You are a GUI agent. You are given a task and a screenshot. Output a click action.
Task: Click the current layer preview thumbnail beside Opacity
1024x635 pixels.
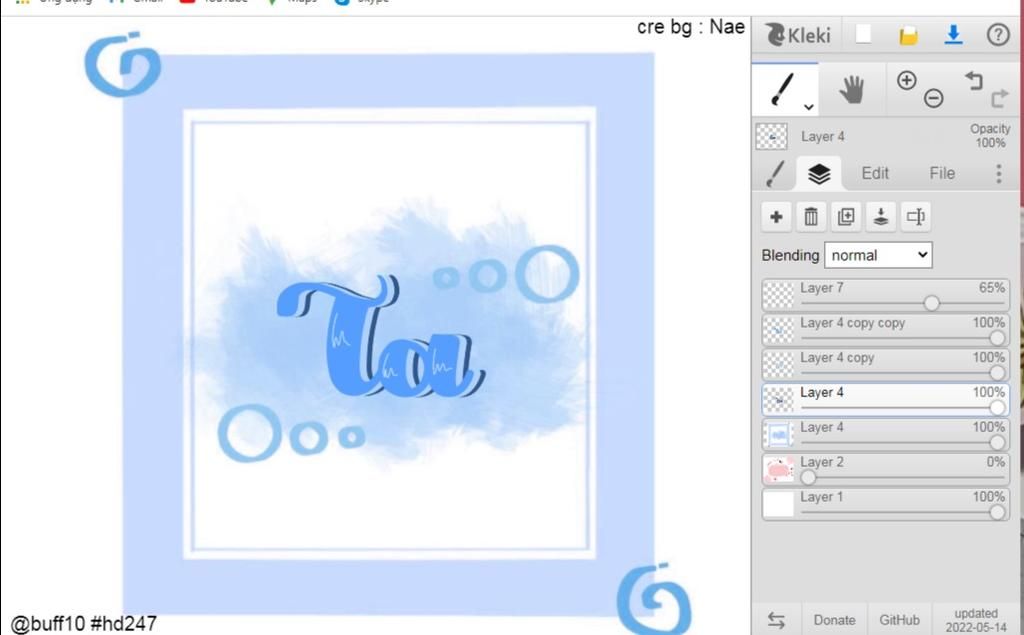(771, 137)
